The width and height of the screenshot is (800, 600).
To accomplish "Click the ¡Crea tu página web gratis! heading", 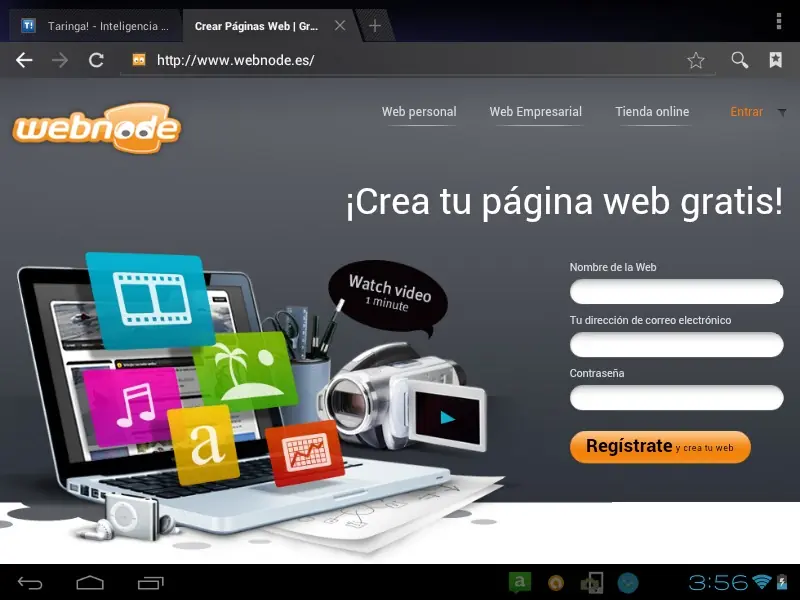I will tap(564, 202).
